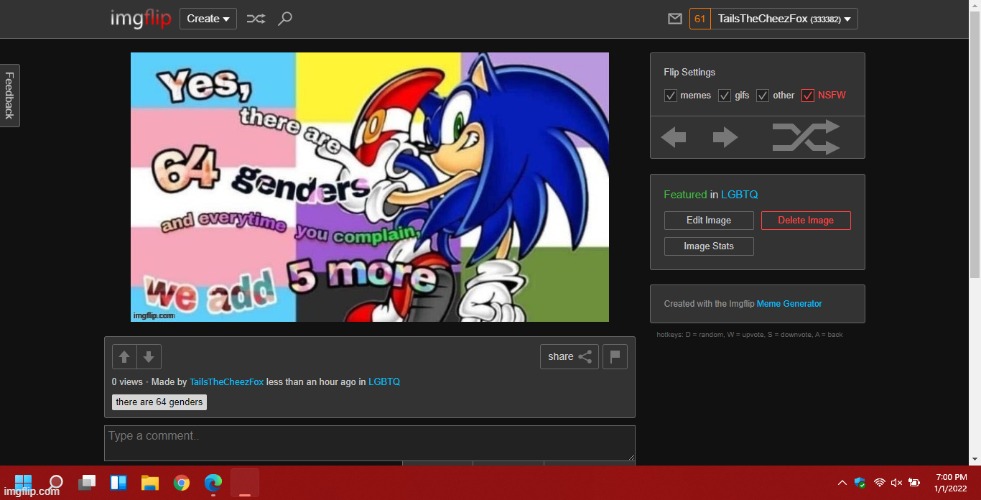Open Task View on the taskbar
Image resolution: width=981 pixels, height=500 pixels.
pos(87,482)
